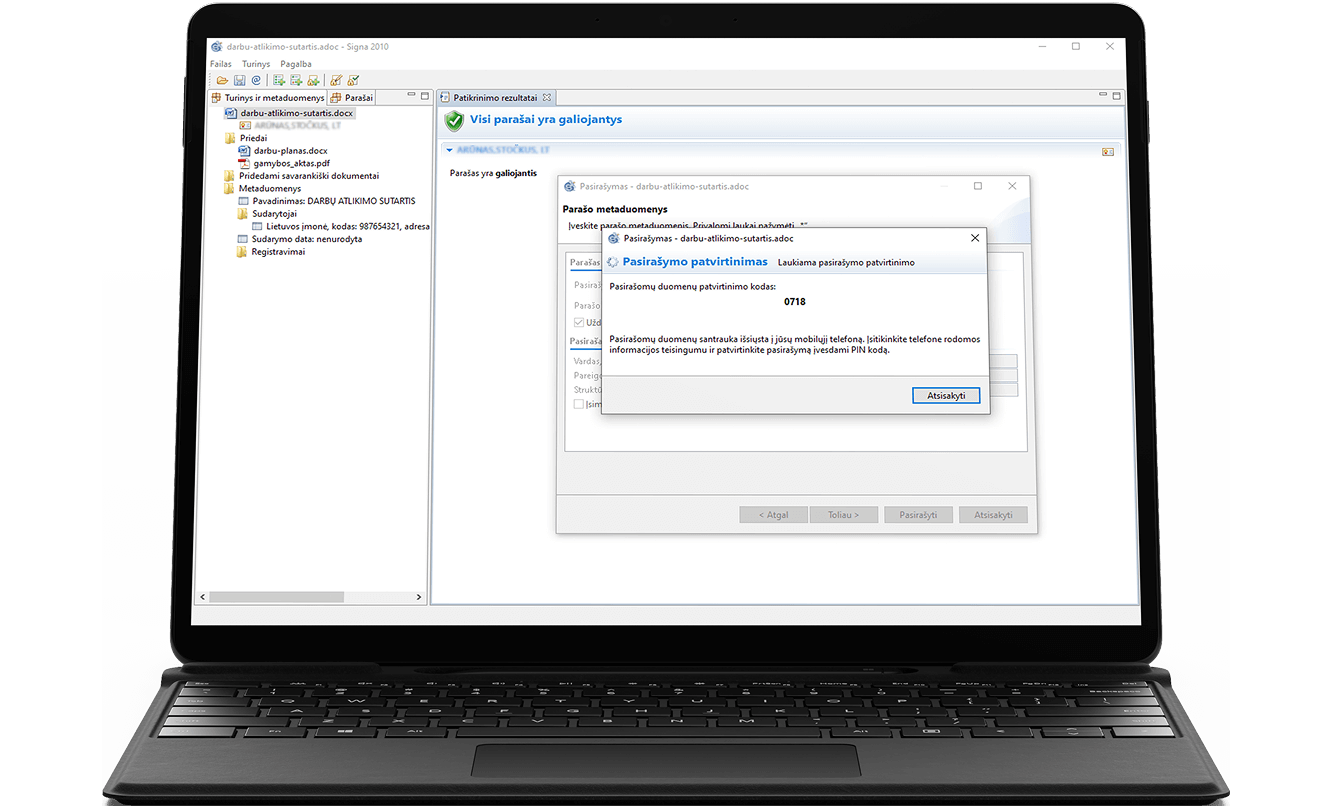
Task: Click the second green add-attachment toolbar icon
Action: coord(296,80)
